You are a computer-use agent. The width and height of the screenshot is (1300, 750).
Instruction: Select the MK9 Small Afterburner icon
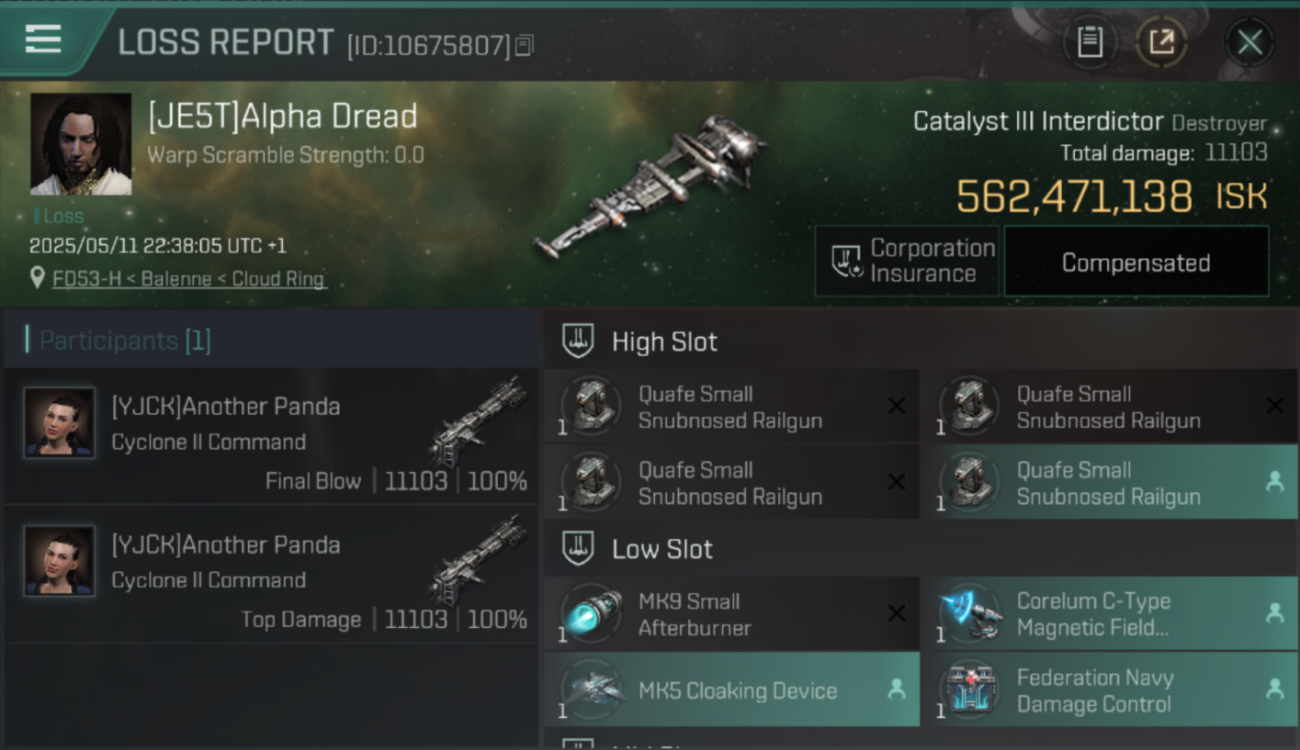pos(591,614)
